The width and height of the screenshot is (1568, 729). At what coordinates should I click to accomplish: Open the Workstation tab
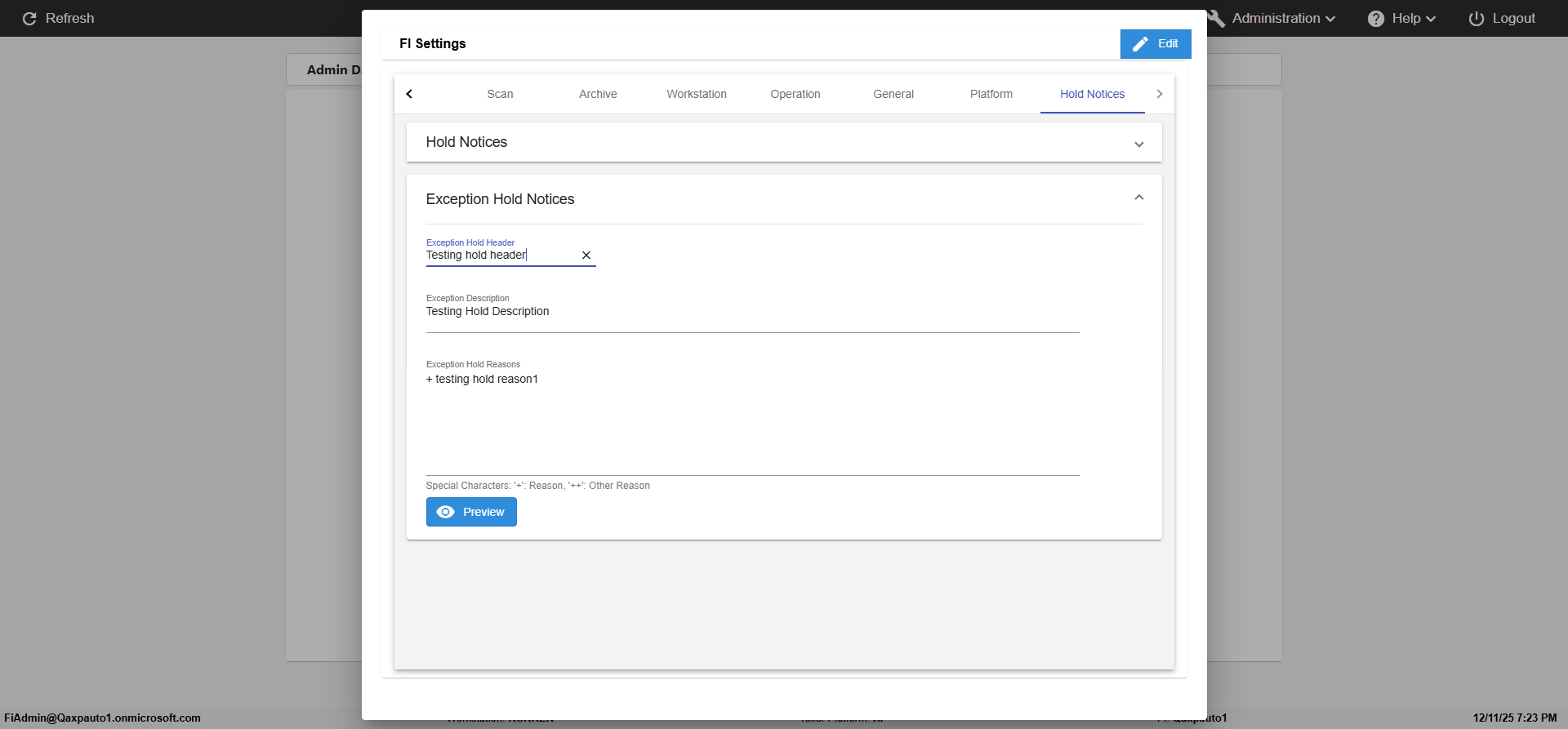click(x=697, y=95)
